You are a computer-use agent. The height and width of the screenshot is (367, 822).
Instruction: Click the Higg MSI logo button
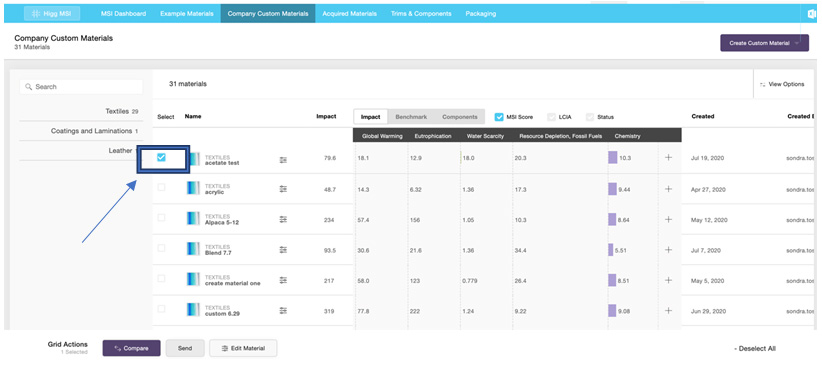tap(52, 14)
